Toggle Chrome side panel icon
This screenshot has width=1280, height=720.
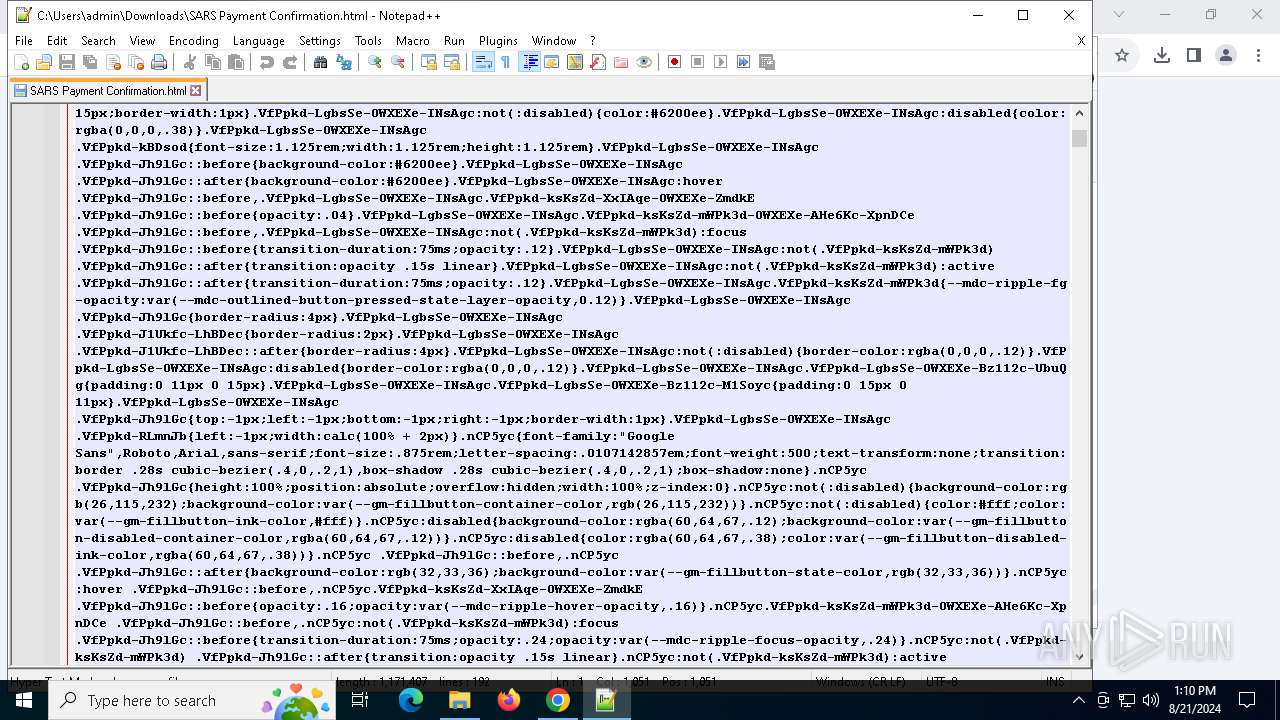click(1194, 56)
